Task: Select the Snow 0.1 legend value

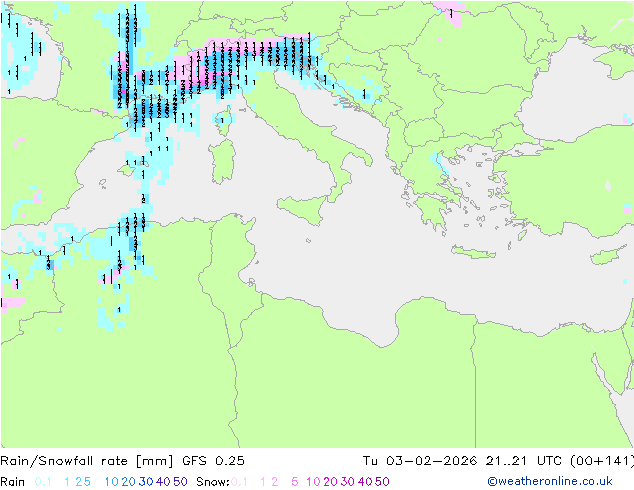Action: (239, 482)
